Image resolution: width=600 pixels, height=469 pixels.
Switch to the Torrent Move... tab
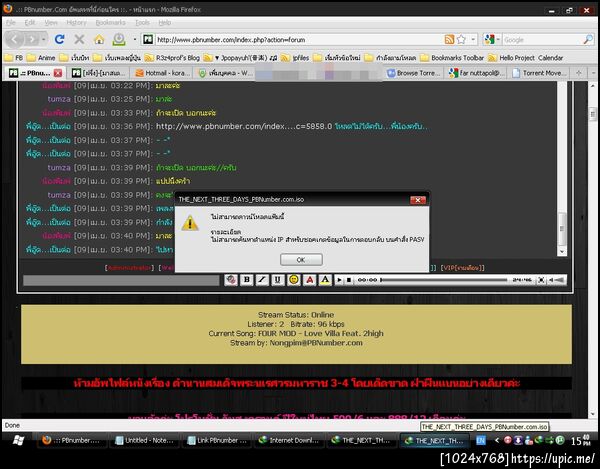(x=538, y=73)
